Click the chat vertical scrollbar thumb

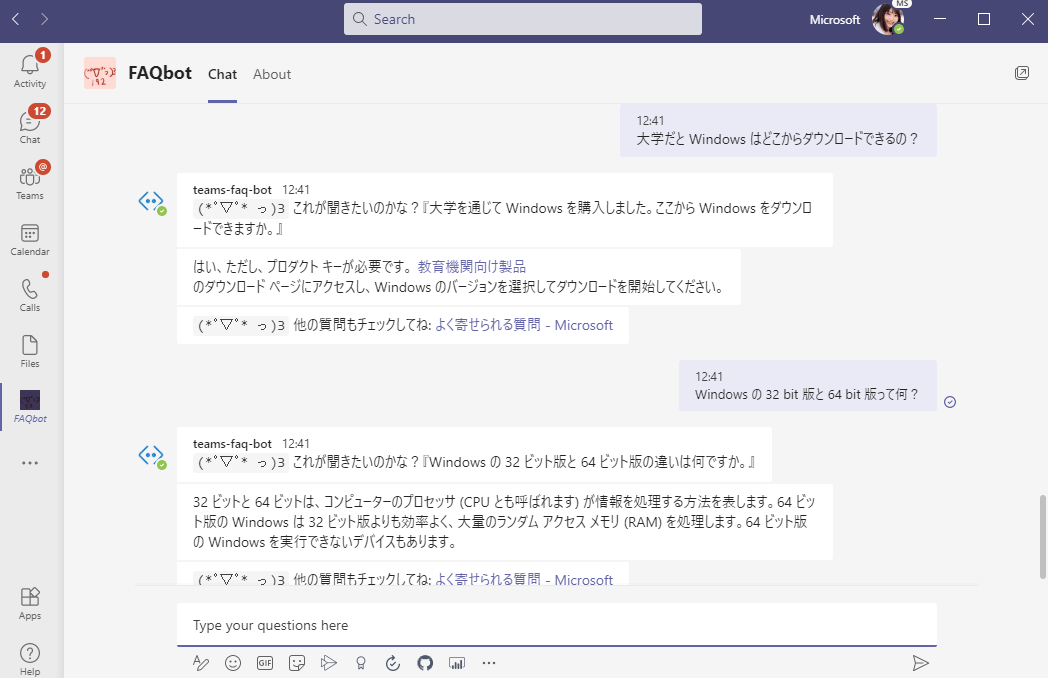[x=1043, y=537]
